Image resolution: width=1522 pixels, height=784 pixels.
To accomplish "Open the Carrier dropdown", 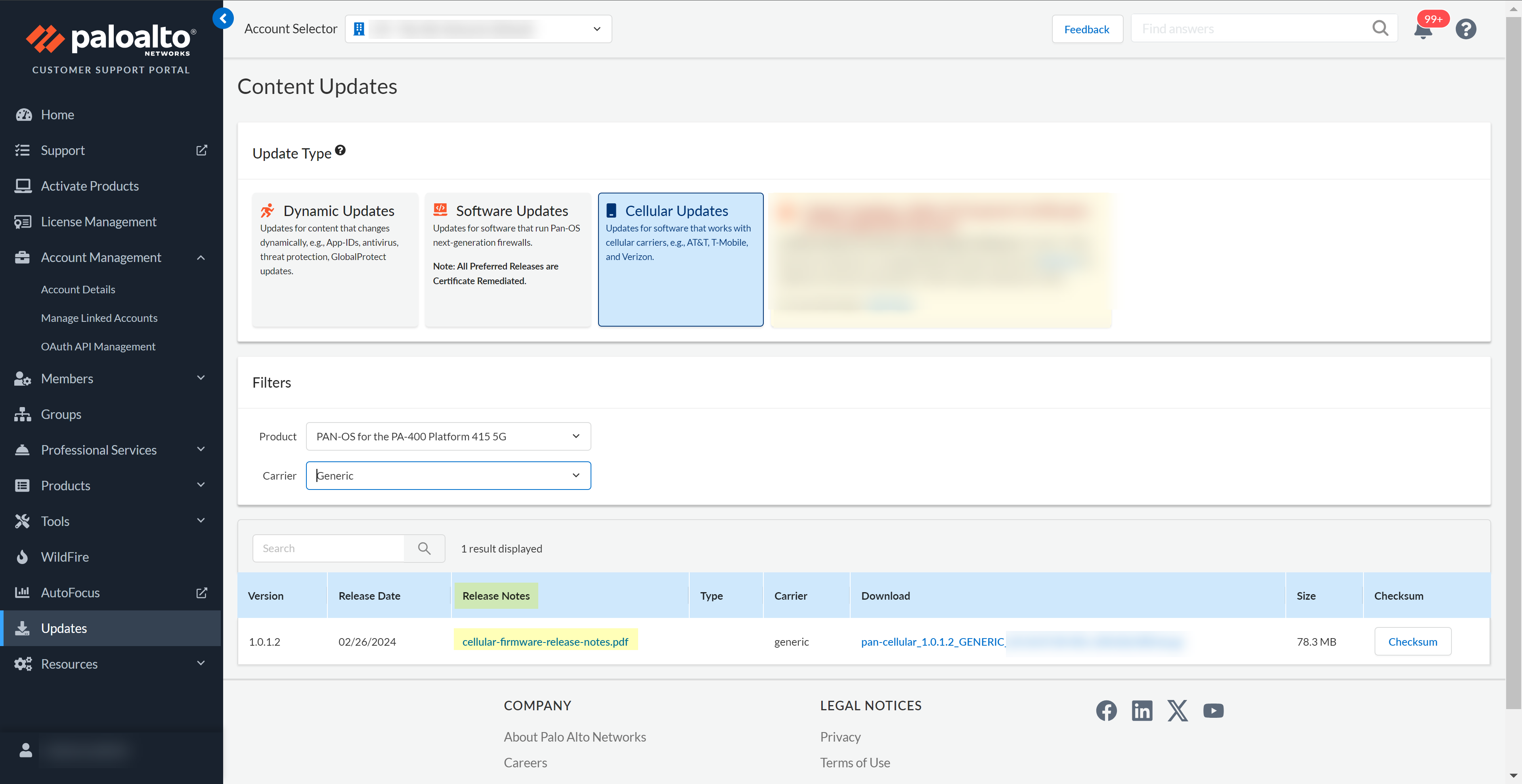I will point(448,476).
